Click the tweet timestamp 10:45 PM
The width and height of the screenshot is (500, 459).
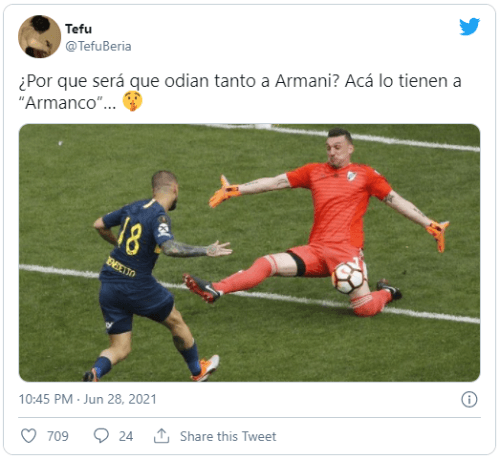point(46,399)
